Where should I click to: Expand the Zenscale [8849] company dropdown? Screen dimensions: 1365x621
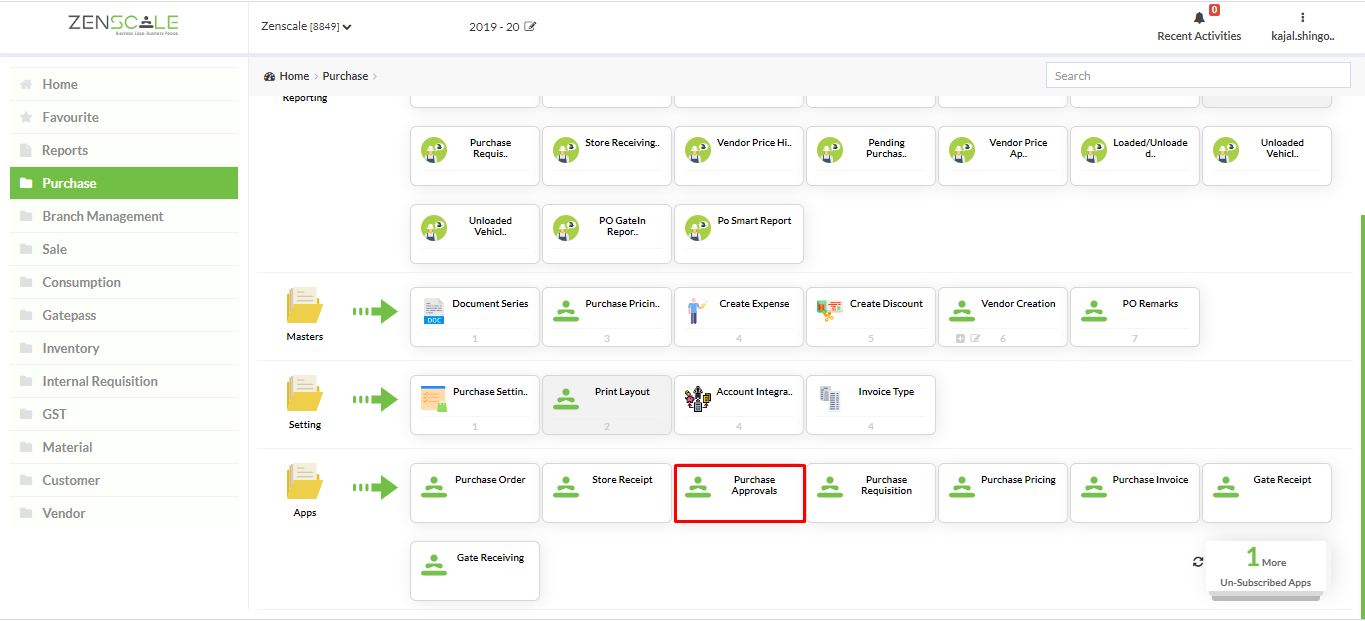click(x=306, y=26)
